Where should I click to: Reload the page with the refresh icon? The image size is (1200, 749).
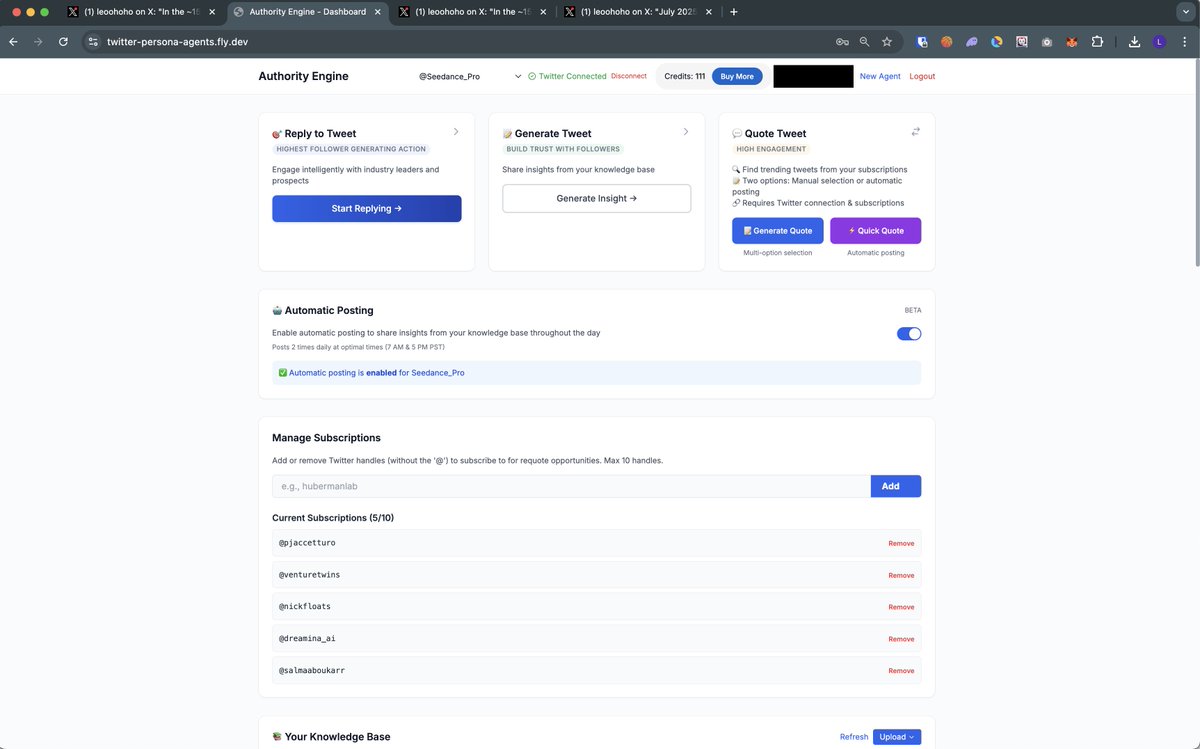point(63,42)
